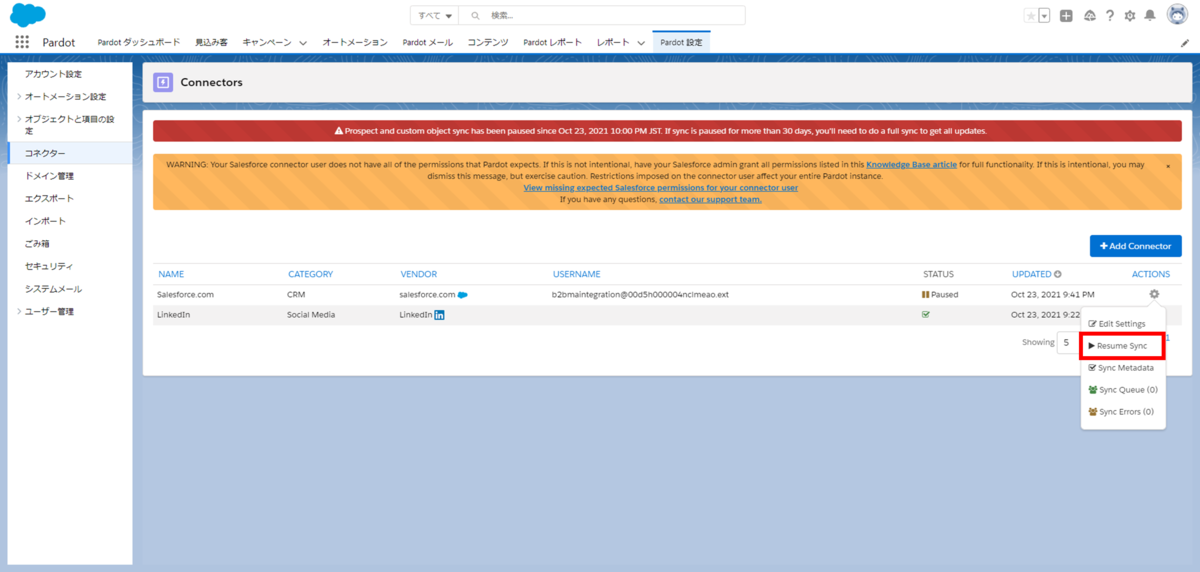This screenshot has width=1200, height=572.
Task: Click the Salesforce cloud logo
Action: coord(28,15)
